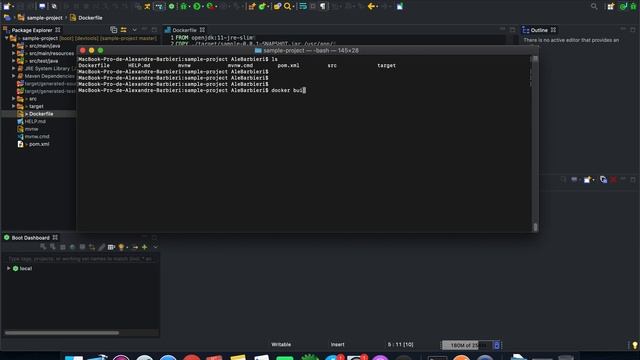Open Boot Dashboard view menu chevron
The height and width of the screenshot is (360, 640).
coord(155,247)
